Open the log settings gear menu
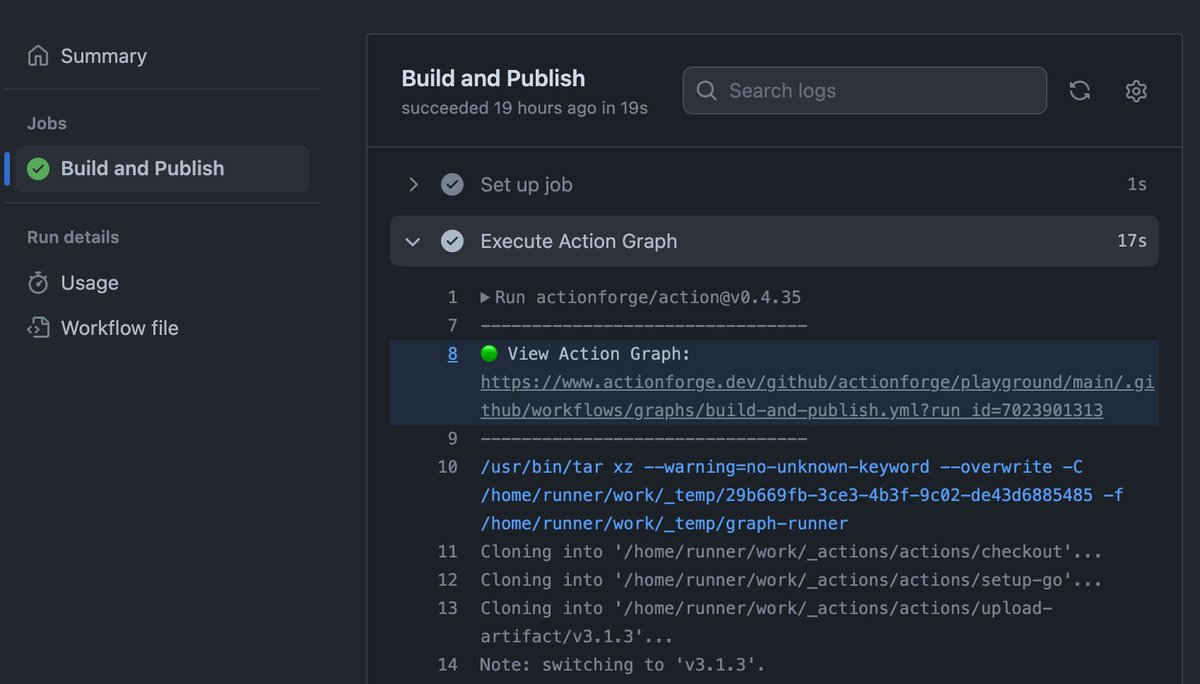 1136,91
